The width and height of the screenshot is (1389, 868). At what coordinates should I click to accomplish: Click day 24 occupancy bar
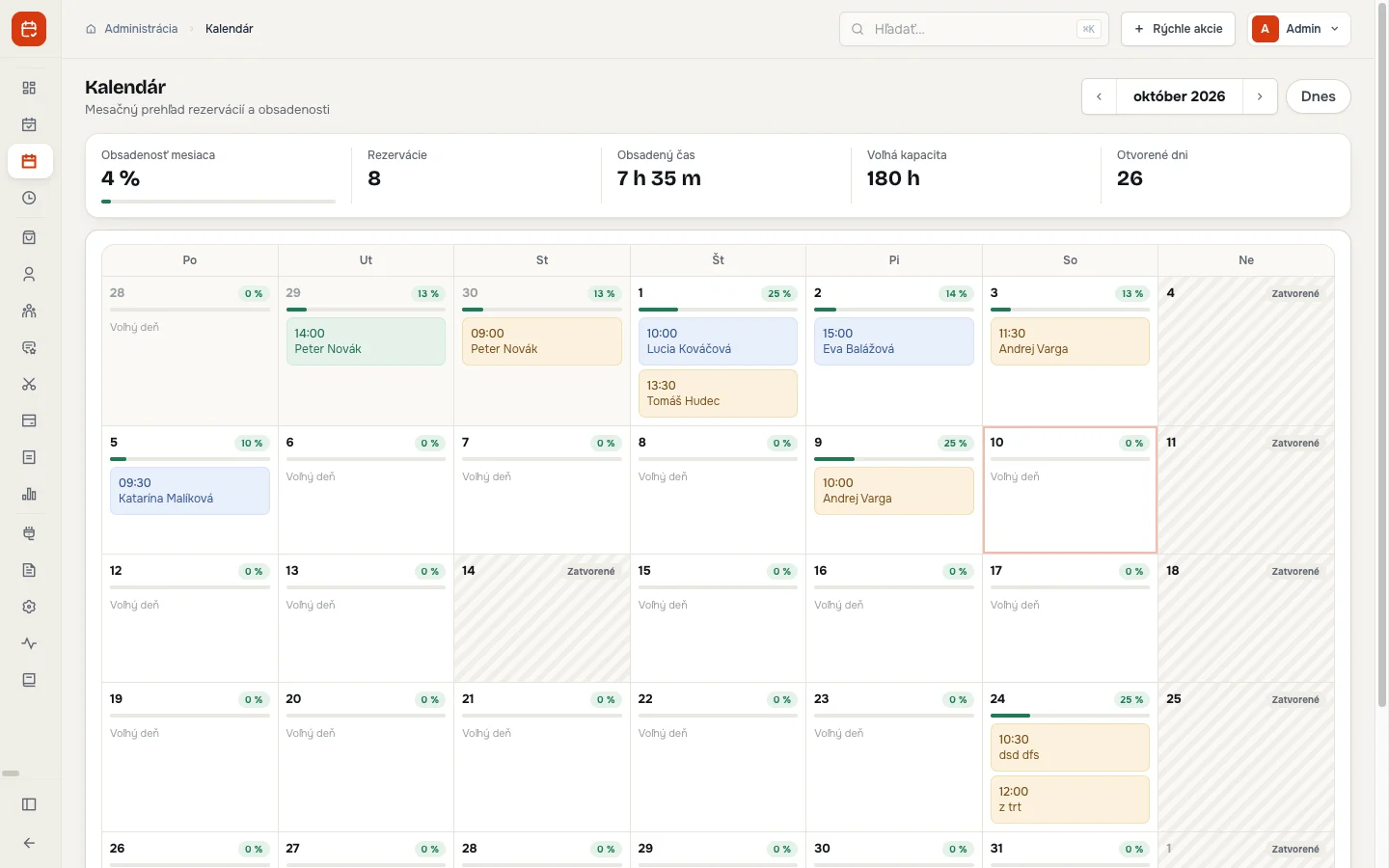point(1070,716)
